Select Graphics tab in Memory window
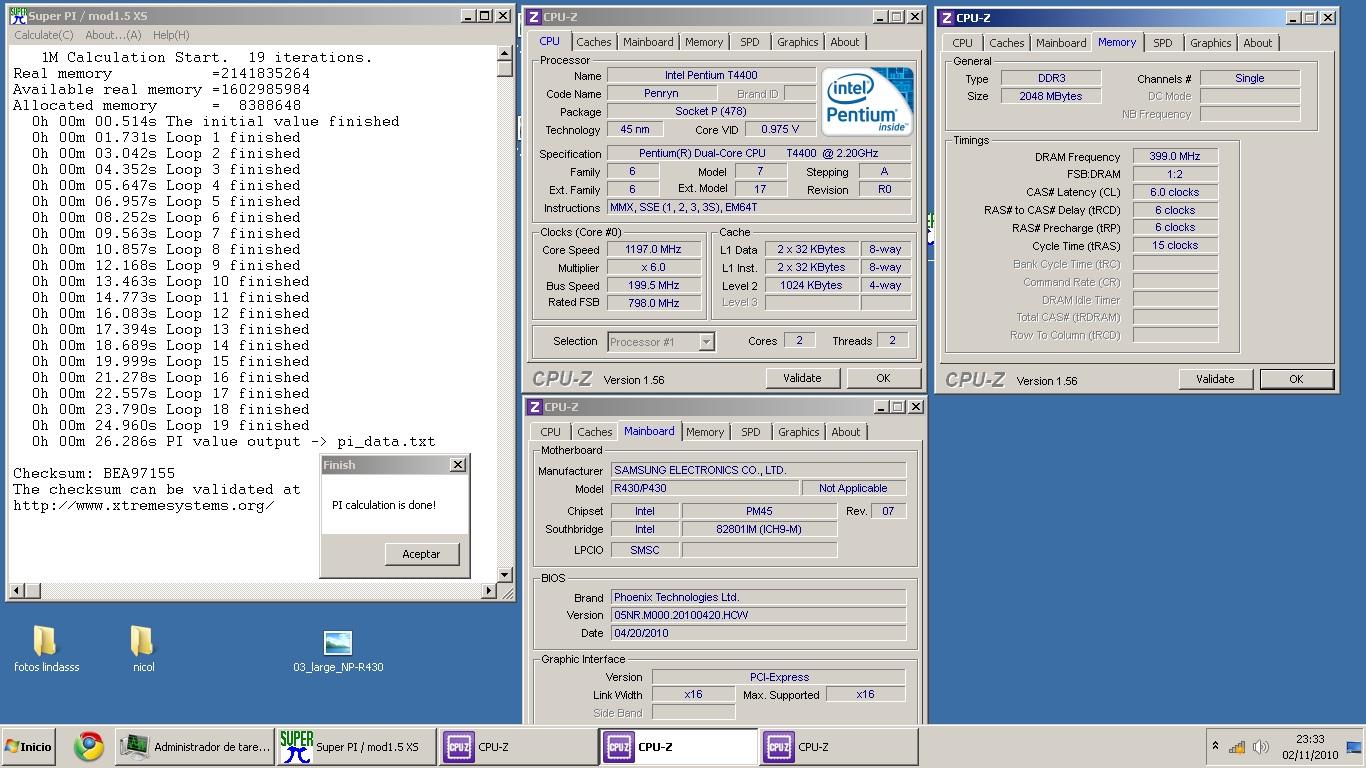 coord(1210,43)
